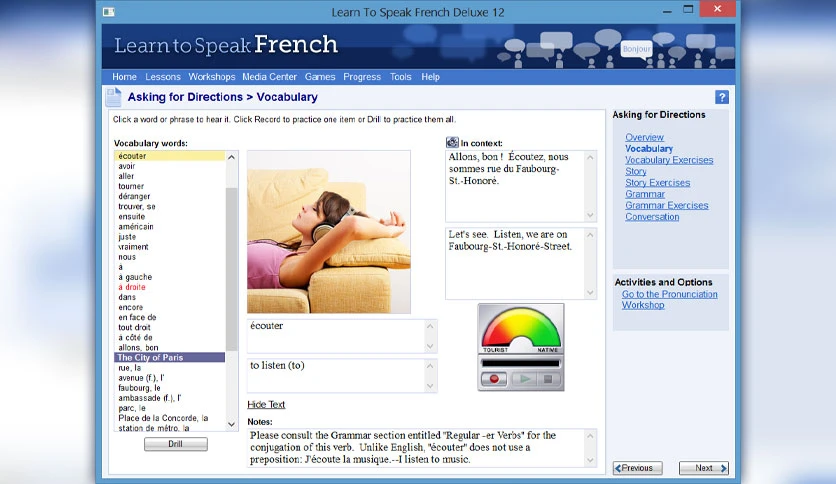Click down arrow of English context box
The image size is (836, 484).
pos(590,292)
